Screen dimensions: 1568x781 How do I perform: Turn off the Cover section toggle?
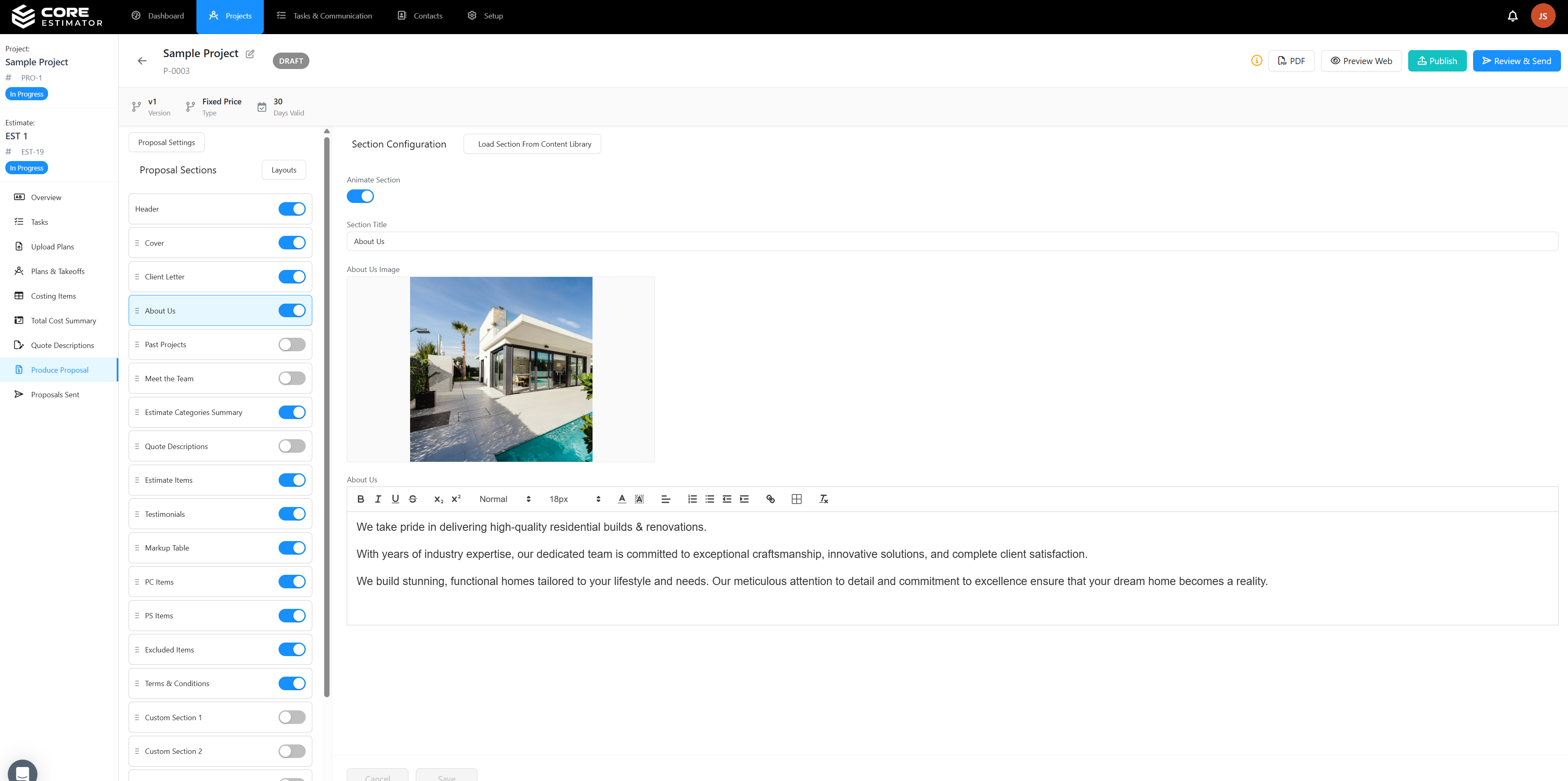[292, 243]
